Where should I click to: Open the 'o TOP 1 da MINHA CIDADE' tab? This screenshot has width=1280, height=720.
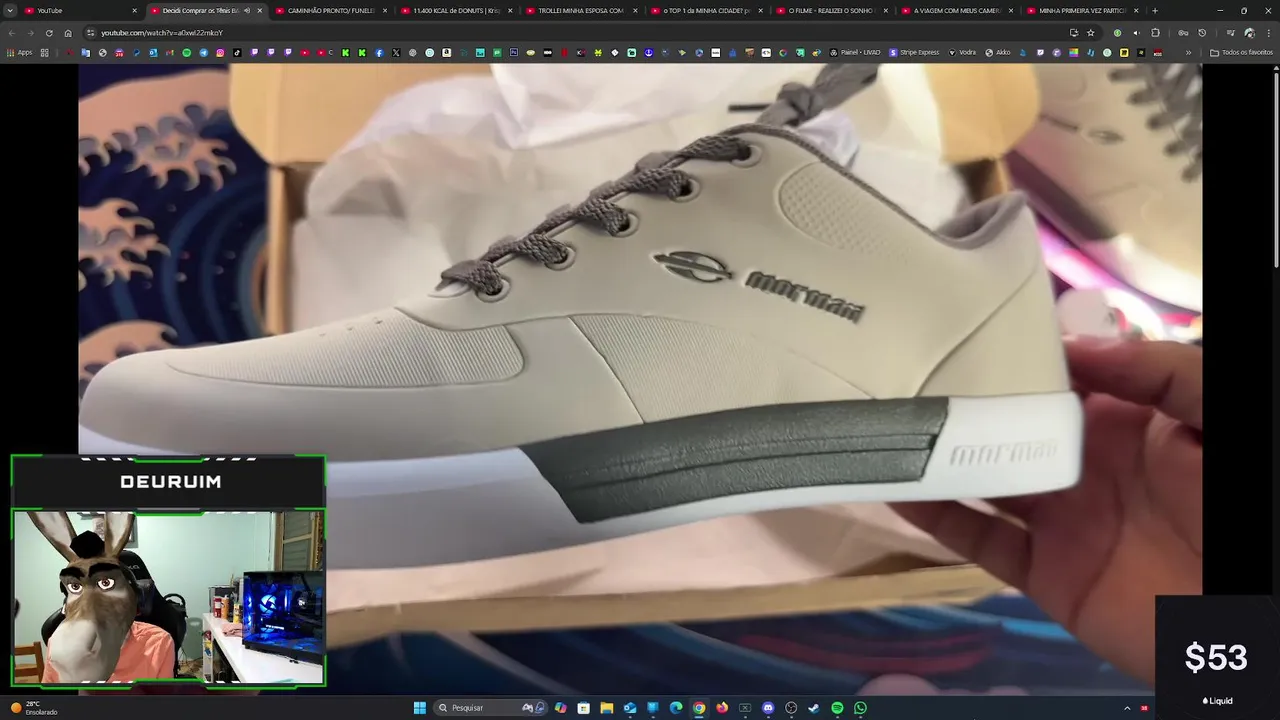(706, 10)
